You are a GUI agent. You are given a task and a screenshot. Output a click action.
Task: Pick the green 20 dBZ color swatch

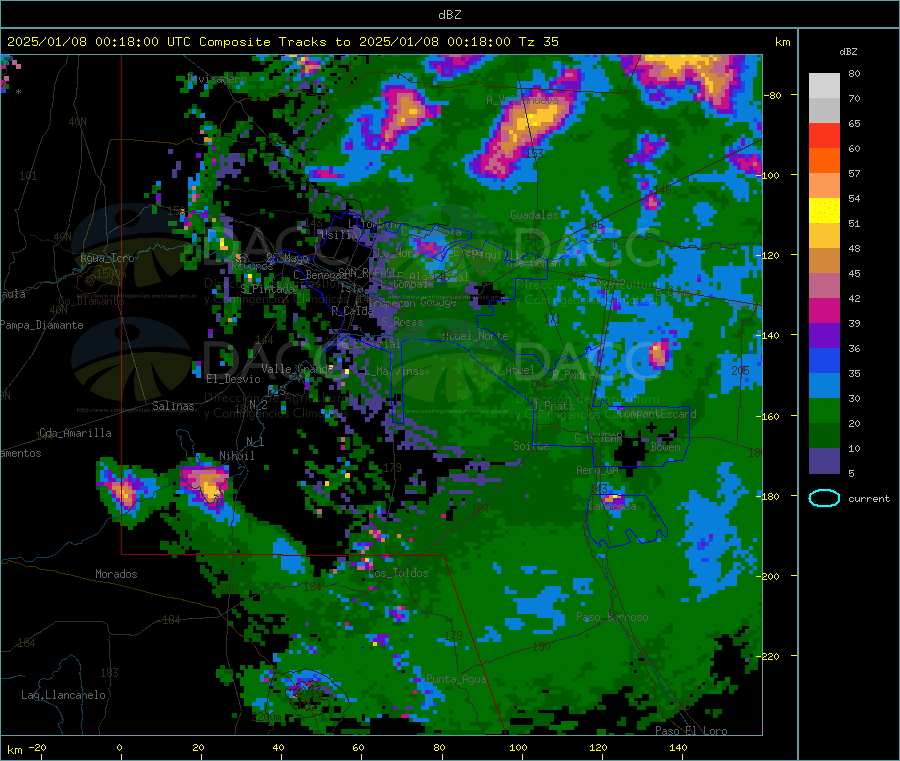click(824, 410)
